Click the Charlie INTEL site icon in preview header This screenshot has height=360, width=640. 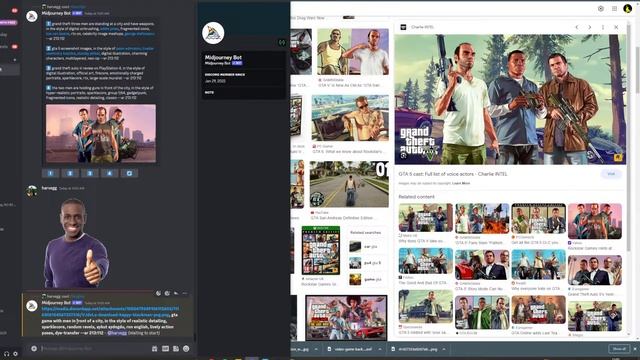click(403, 27)
